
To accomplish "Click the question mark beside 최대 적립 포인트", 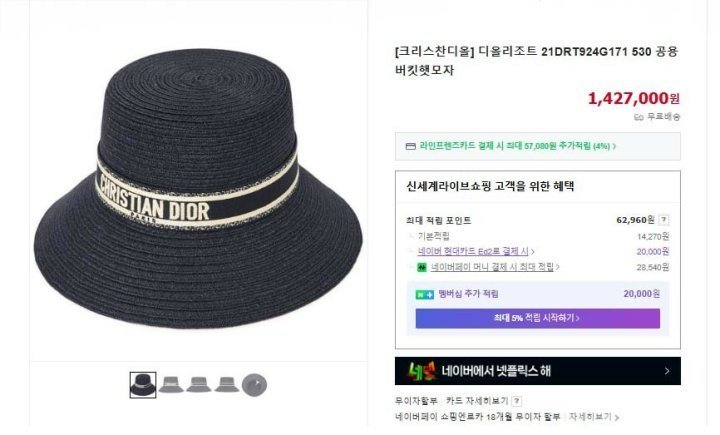I will (x=664, y=220).
